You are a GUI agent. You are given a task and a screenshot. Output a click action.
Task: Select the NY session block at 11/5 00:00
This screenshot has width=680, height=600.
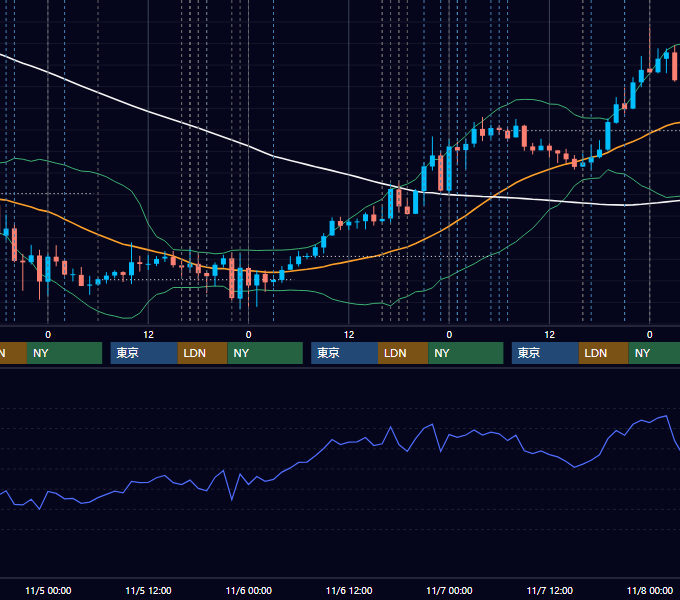(64, 353)
